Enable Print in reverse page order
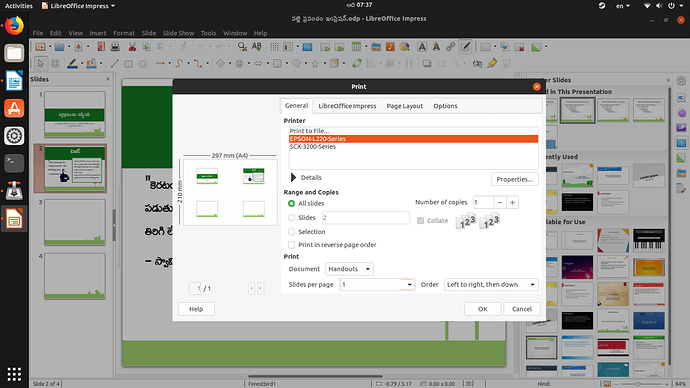690x388 pixels. pyautogui.click(x=291, y=245)
